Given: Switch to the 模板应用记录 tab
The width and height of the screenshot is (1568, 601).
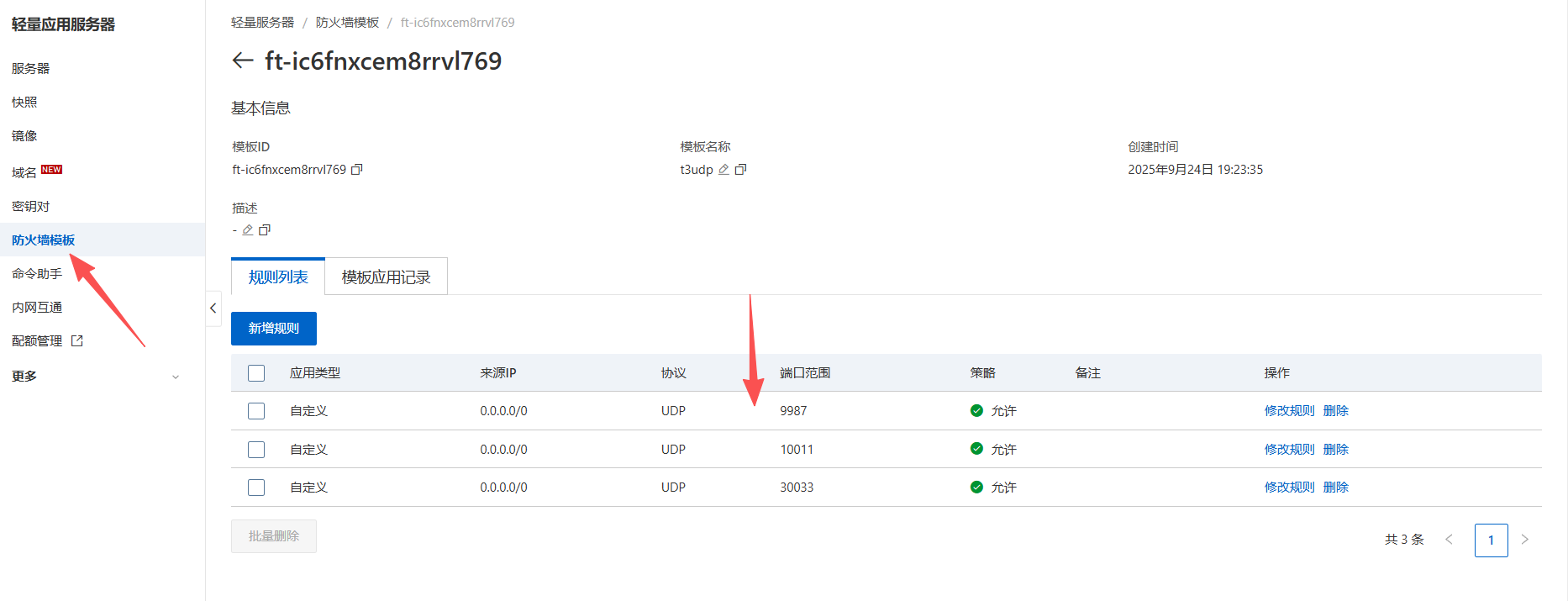Looking at the screenshot, I should pos(386,277).
